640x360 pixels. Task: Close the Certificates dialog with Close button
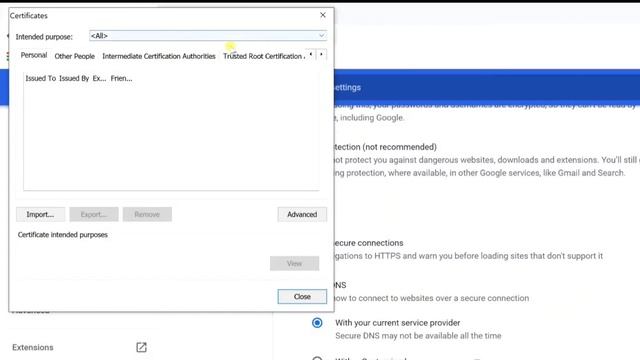(302, 297)
